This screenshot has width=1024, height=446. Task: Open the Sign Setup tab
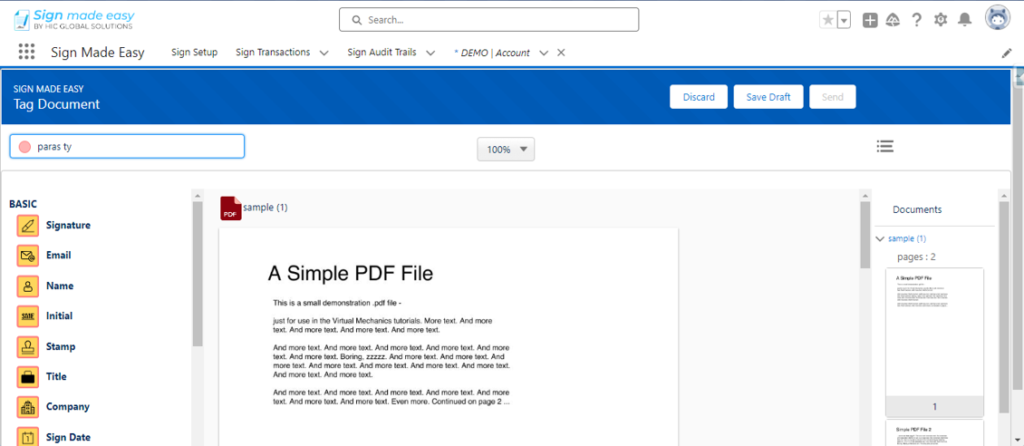tap(195, 52)
